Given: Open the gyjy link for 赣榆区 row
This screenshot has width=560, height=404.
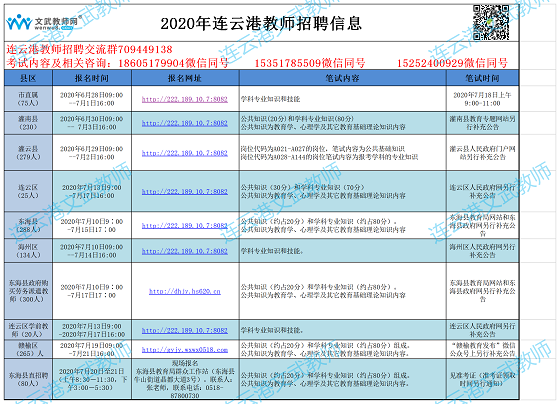Looking at the screenshot, I should [185, 350].
